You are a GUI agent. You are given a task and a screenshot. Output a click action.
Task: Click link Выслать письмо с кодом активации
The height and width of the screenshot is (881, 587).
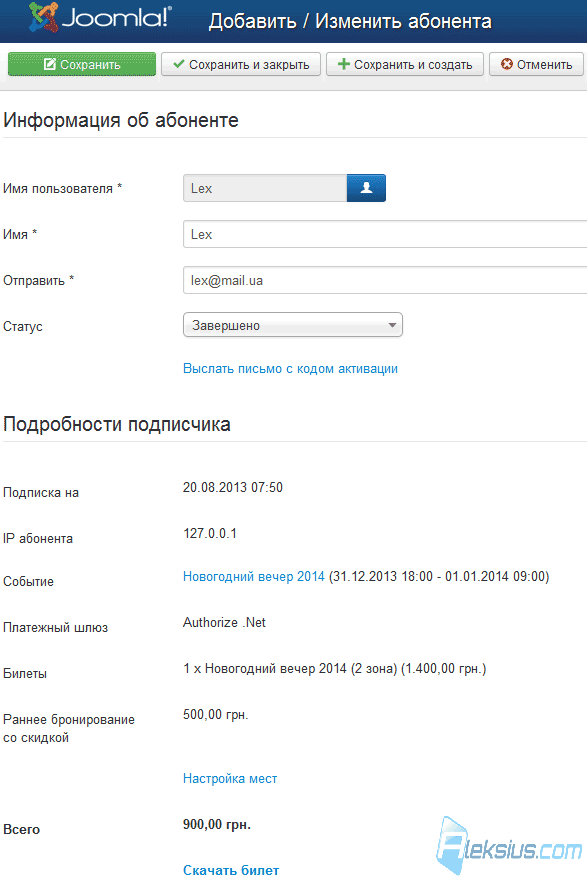click(x=290, y=369)
